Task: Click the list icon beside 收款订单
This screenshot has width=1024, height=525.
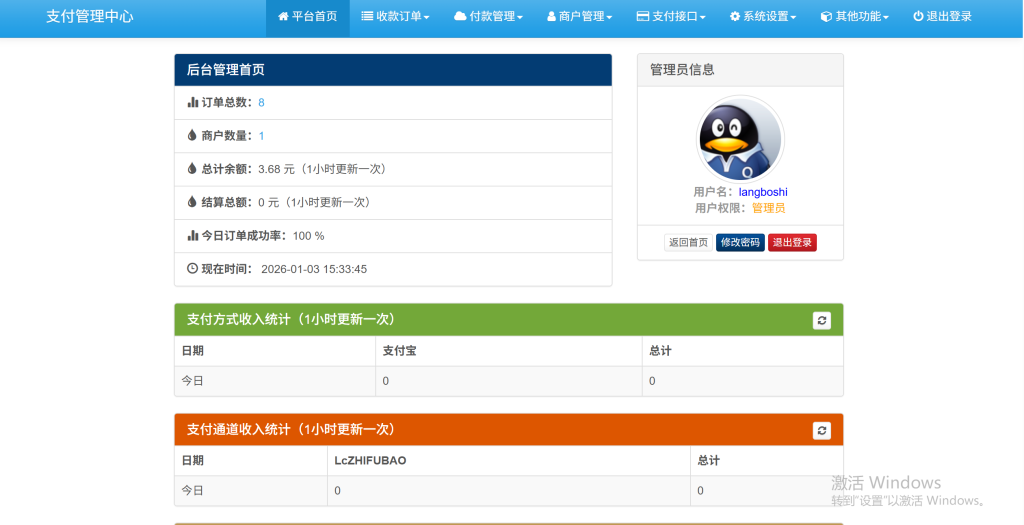Action: [x=368, y=17]
